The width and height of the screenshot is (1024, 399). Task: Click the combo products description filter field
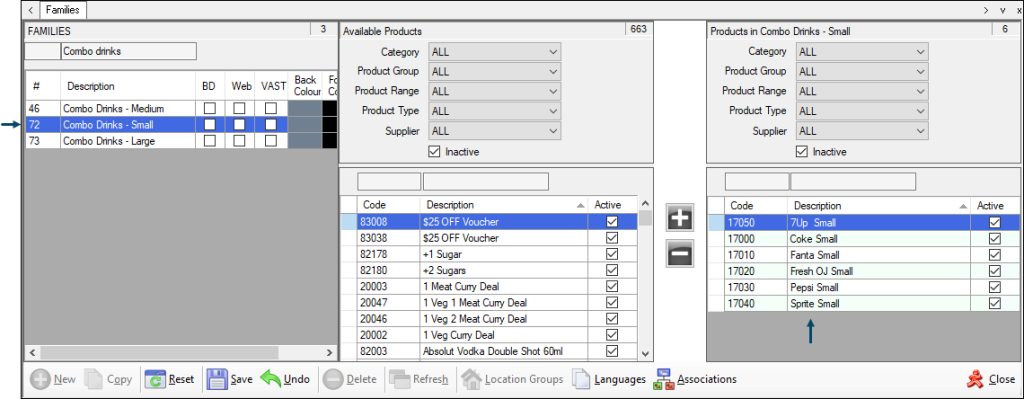coord(853,181)
